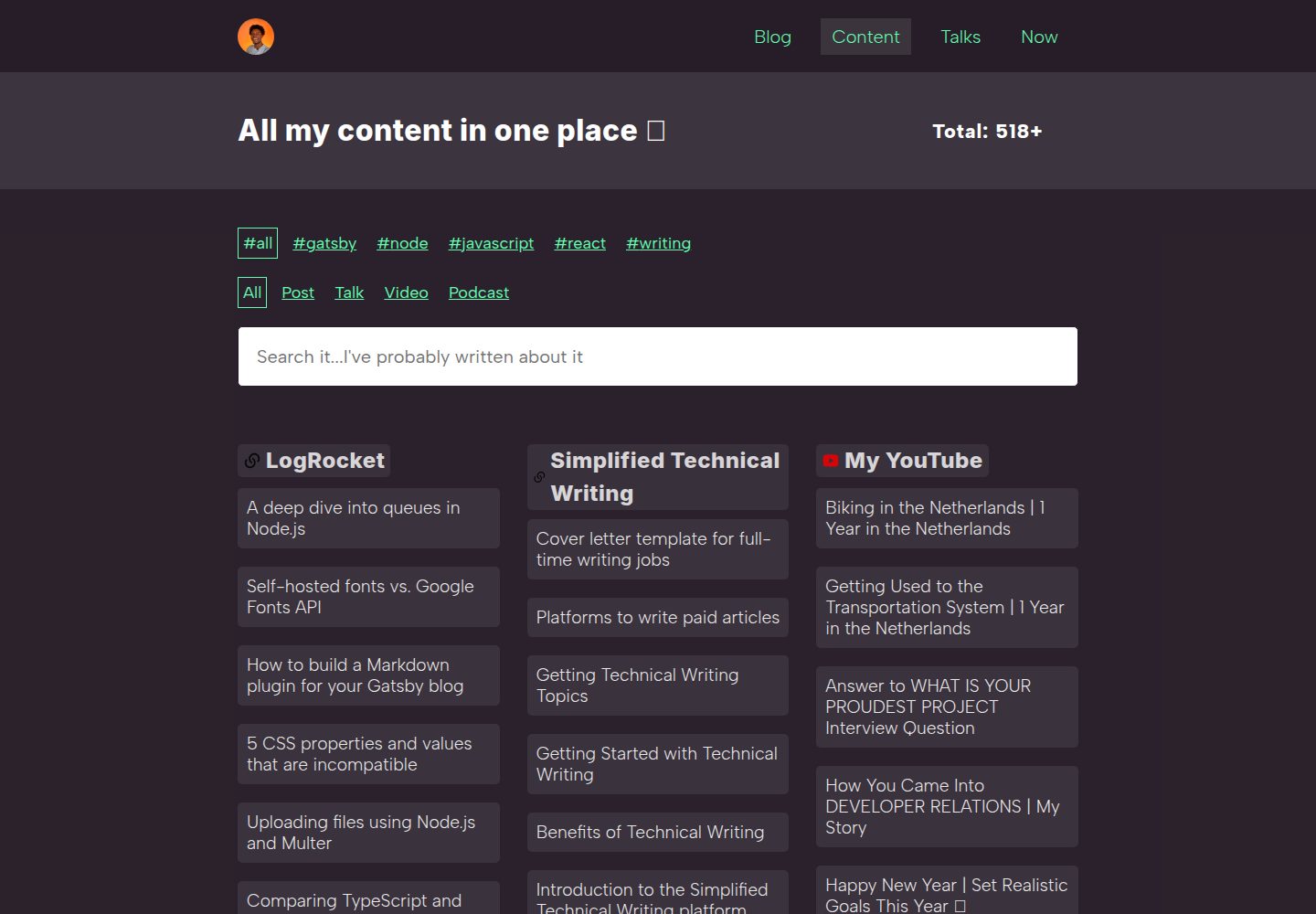Open Uploading files using Node.js and Multer

coord(368,833)
